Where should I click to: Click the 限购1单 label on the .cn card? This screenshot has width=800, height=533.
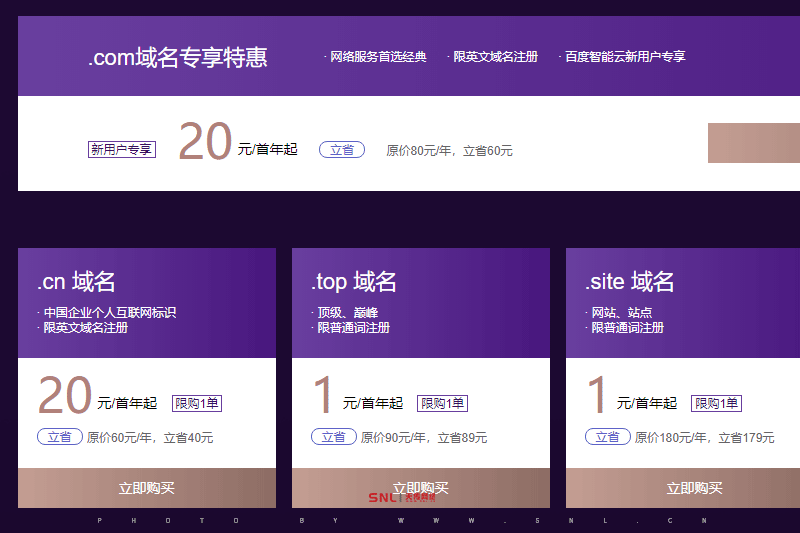tap(197, 403)
